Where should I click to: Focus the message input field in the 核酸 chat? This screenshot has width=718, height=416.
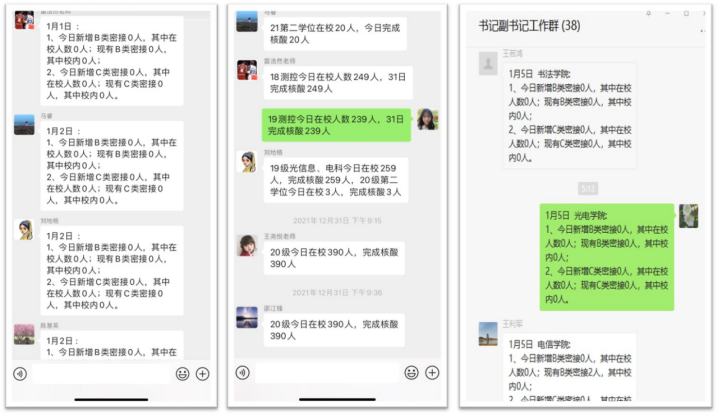tap(326, 373)
